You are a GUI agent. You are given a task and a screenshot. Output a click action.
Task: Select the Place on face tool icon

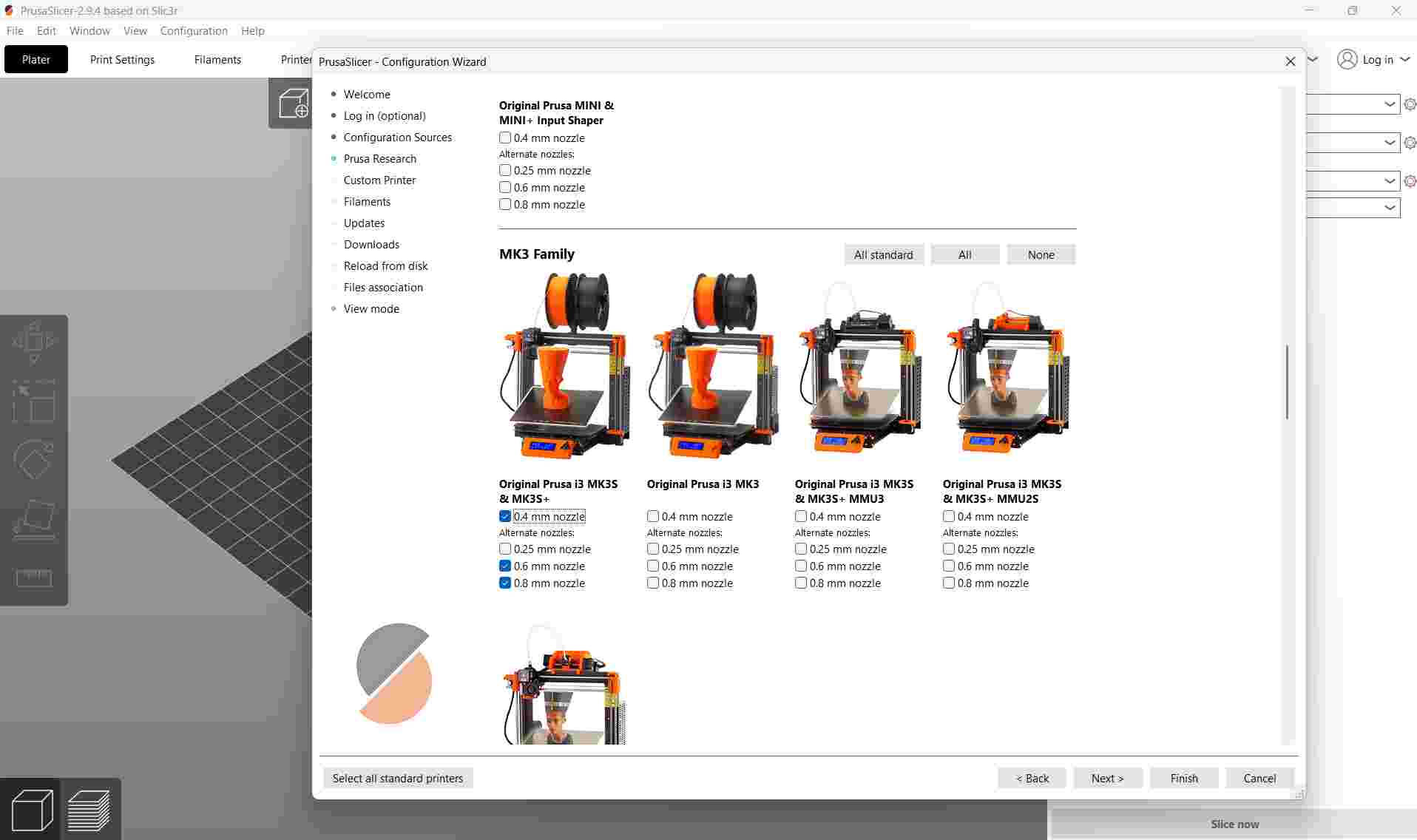[x=34, y=519]
